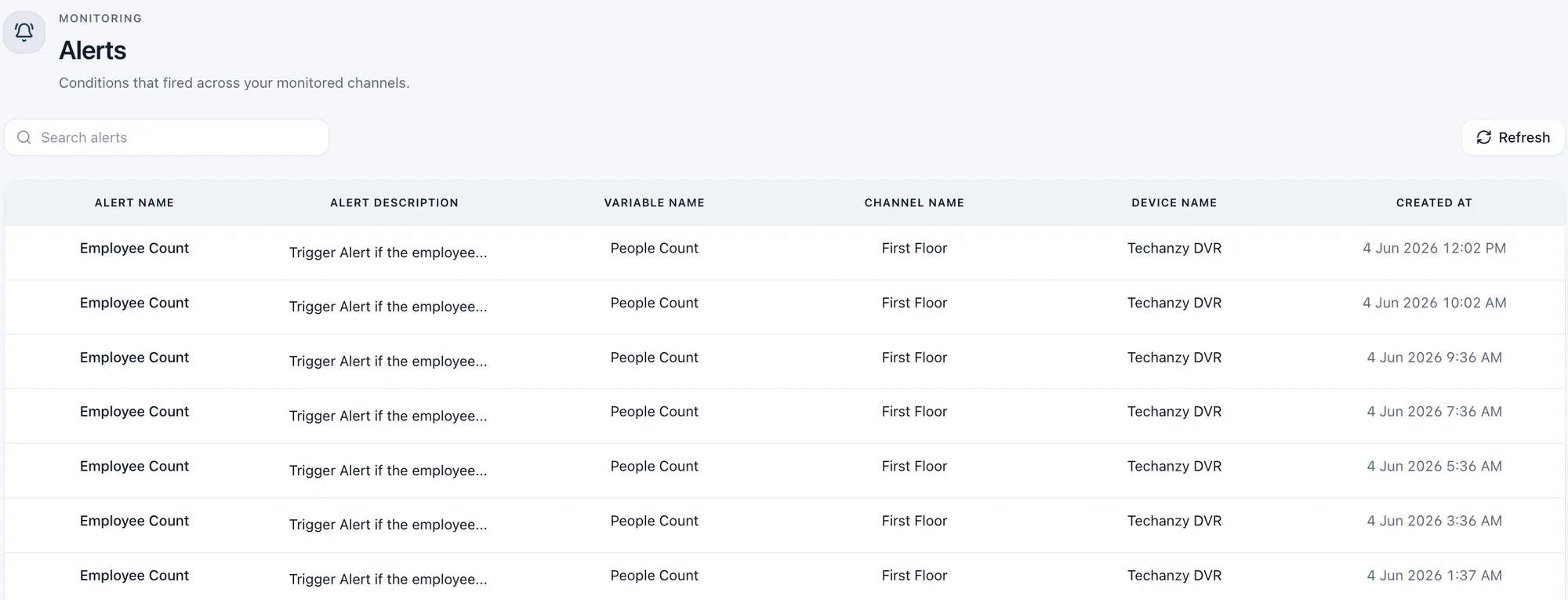The height and width of the screenshot is (600, 1568).
Task: Click the Device Name column header
Action: (x=1174, y=202)
